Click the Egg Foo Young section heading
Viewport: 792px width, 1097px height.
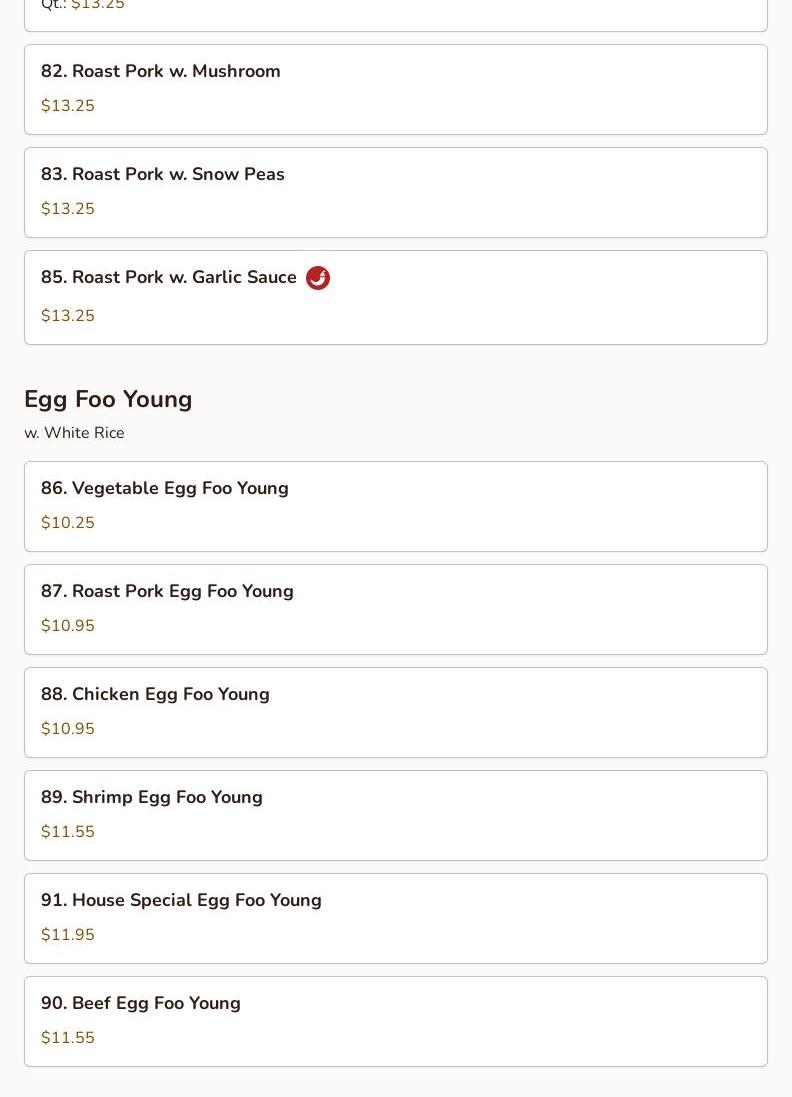(108, 399)
